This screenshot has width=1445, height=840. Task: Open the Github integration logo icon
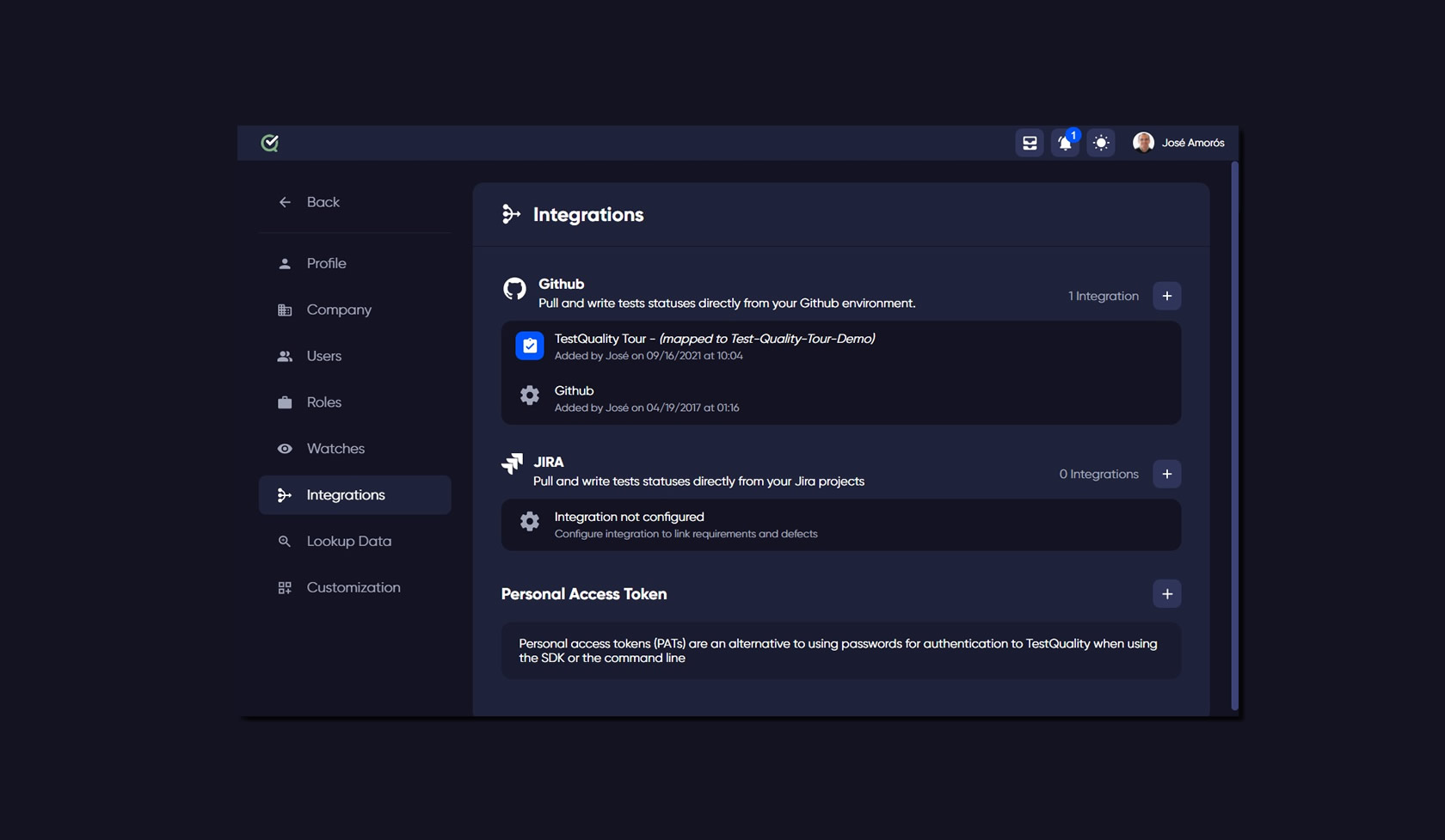point(514,290)
